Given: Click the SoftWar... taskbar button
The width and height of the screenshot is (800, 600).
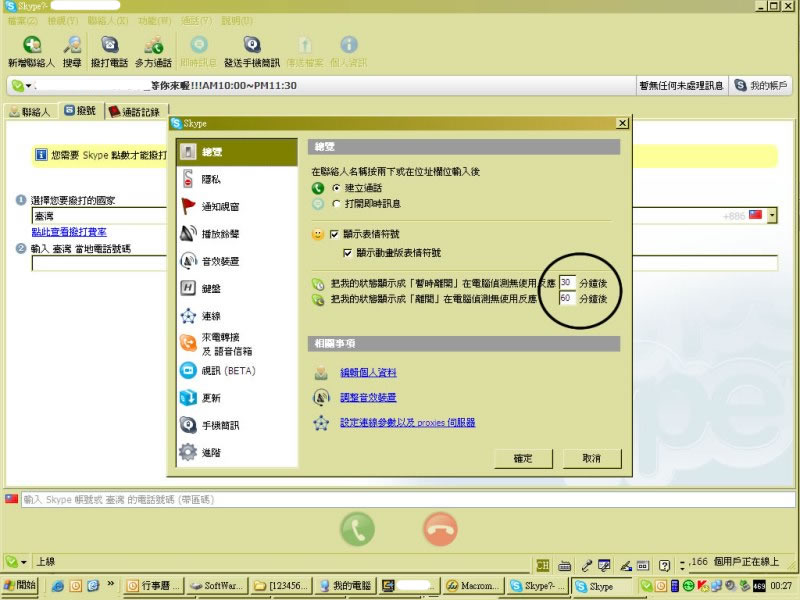Looking at the screenshot, I should click(x=217, y=586).
